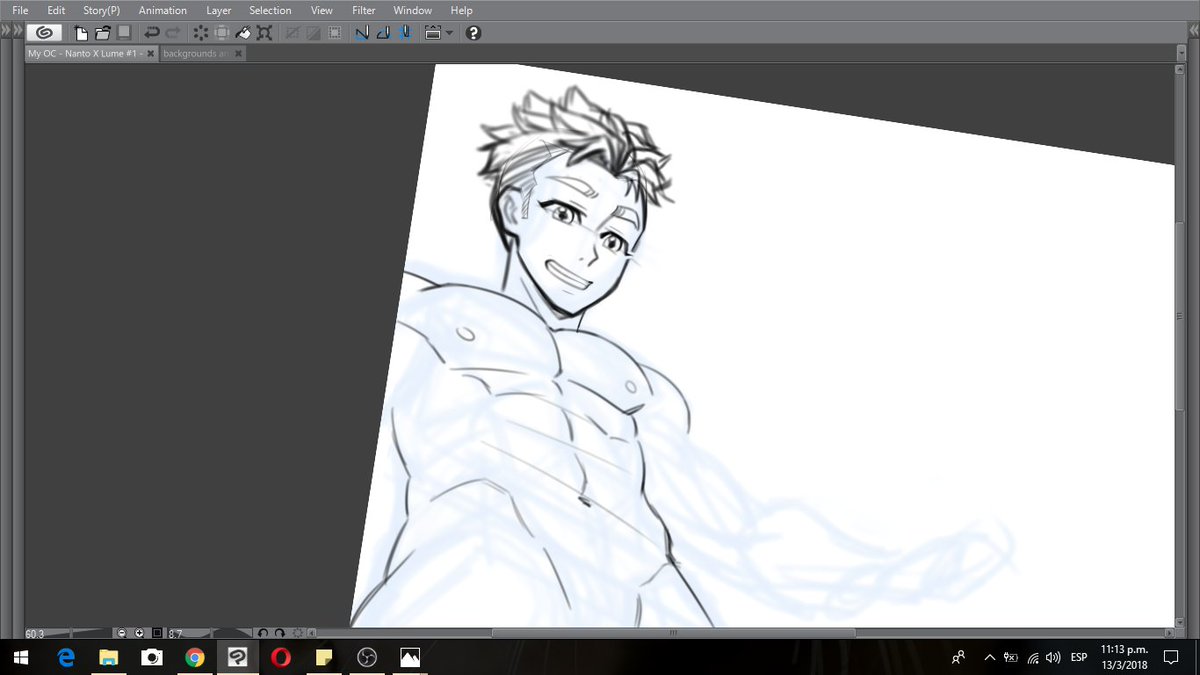Rotate canvas right icon

click(280, 633)
